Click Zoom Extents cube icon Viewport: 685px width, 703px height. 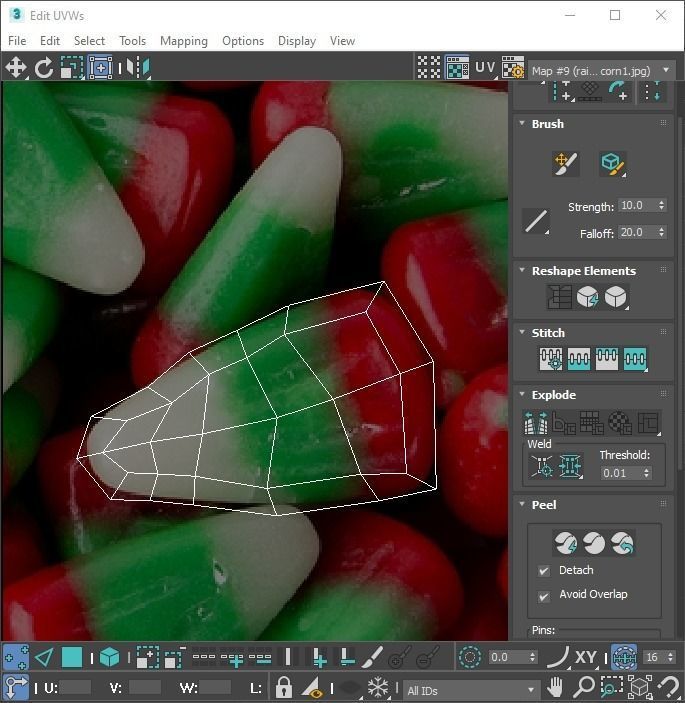point(640,686)
